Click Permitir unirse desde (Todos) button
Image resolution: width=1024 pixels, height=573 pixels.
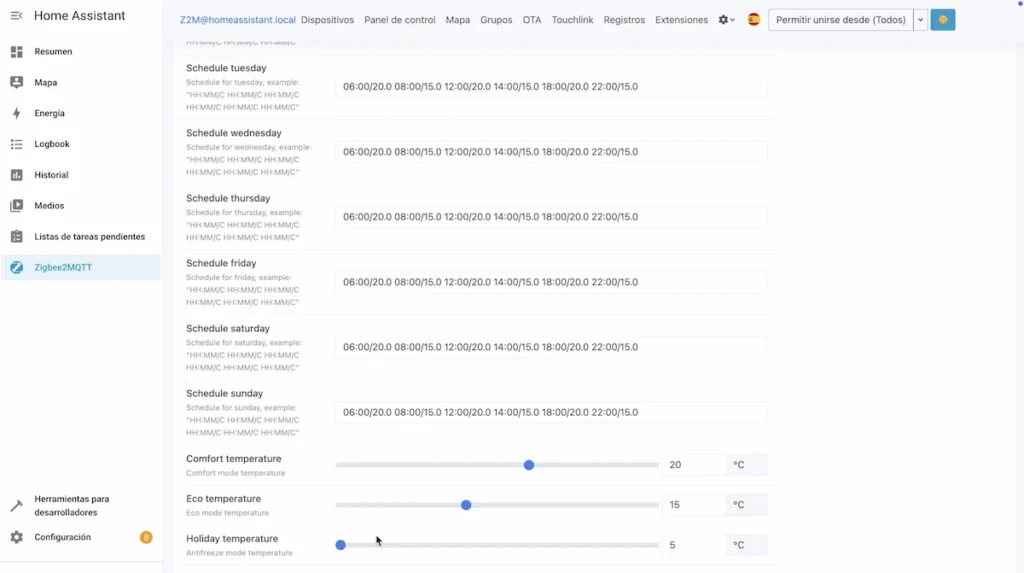pyautogui.click(x=840, y=20)
